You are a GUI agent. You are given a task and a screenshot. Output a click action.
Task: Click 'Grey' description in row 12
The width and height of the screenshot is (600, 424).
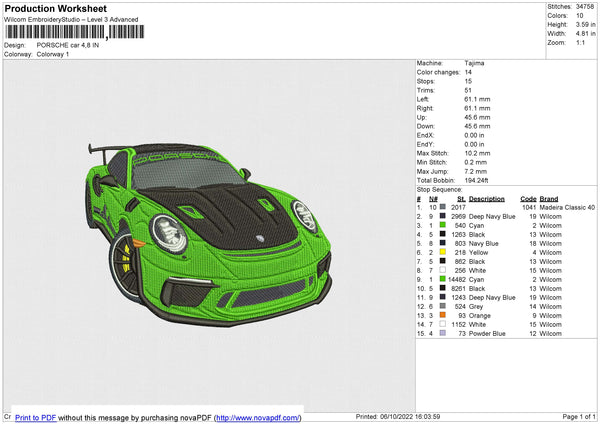pos(476,307)
